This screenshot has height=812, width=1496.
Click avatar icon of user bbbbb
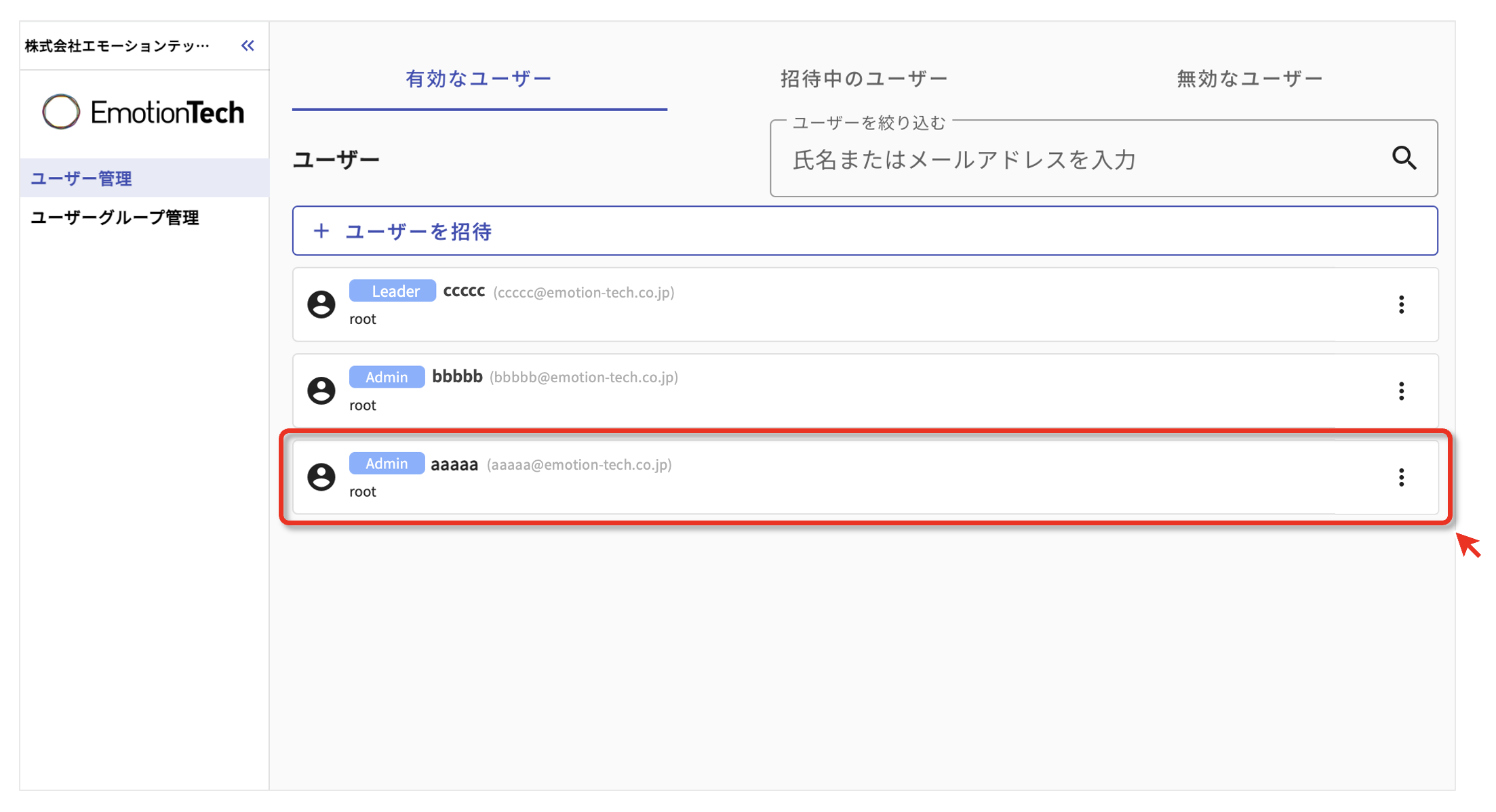coord(321,390)
